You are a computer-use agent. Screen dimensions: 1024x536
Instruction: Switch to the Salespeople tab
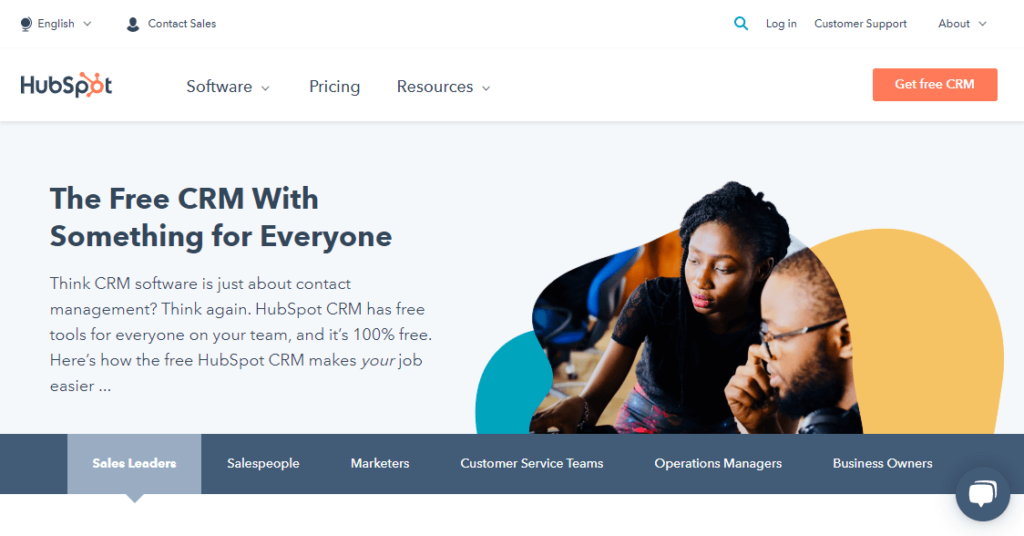pos(263,464)
